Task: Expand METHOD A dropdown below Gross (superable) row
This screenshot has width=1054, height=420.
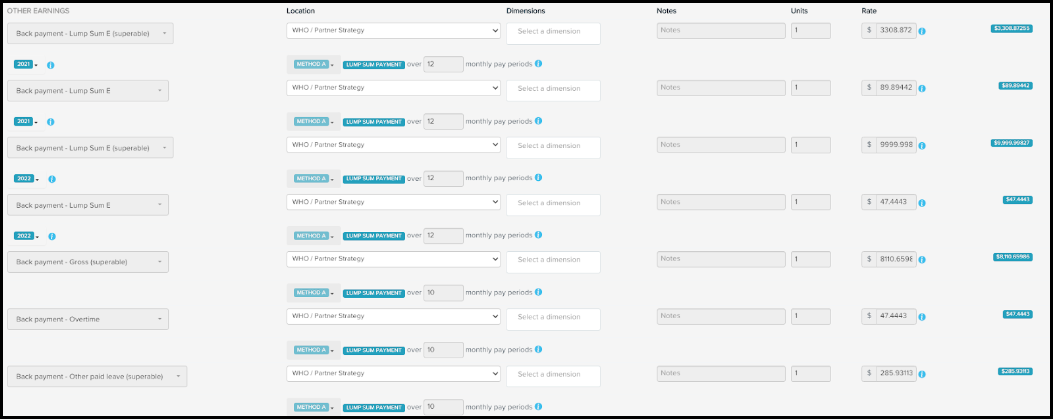Action: point(312,293)
